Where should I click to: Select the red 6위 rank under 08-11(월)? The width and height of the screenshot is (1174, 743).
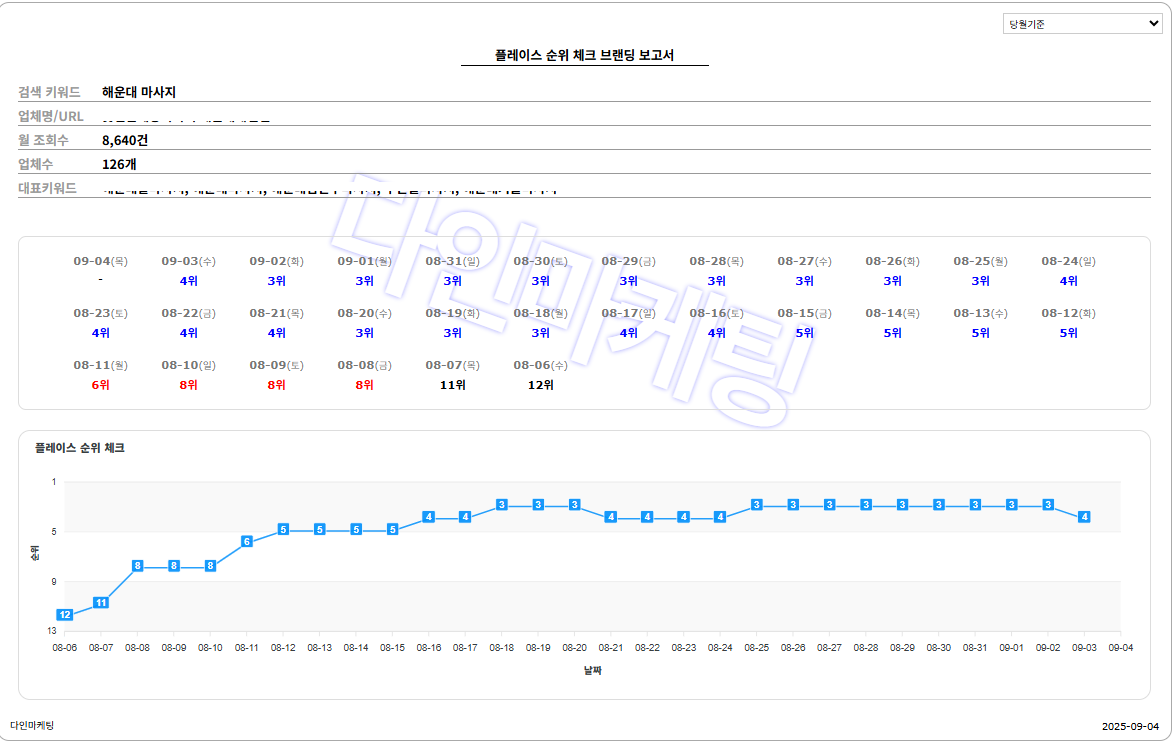tap(100, 385)
